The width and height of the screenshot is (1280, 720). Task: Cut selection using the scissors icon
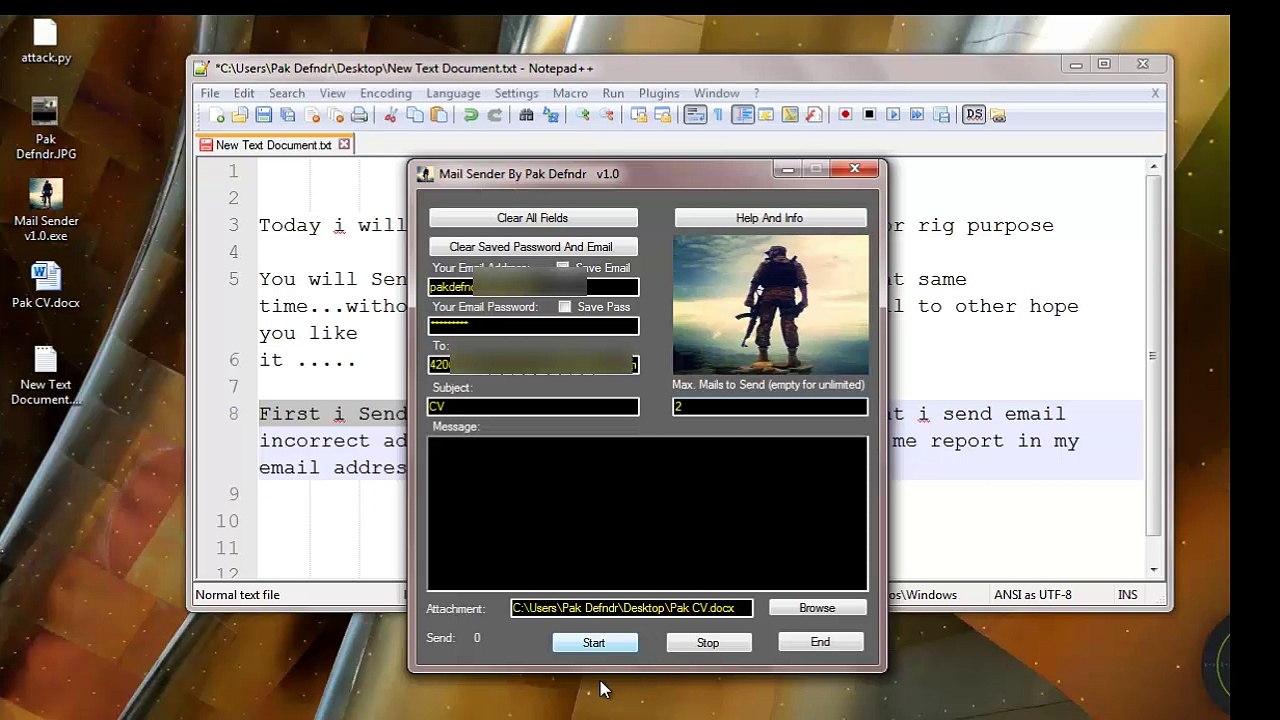click(390, 115)
